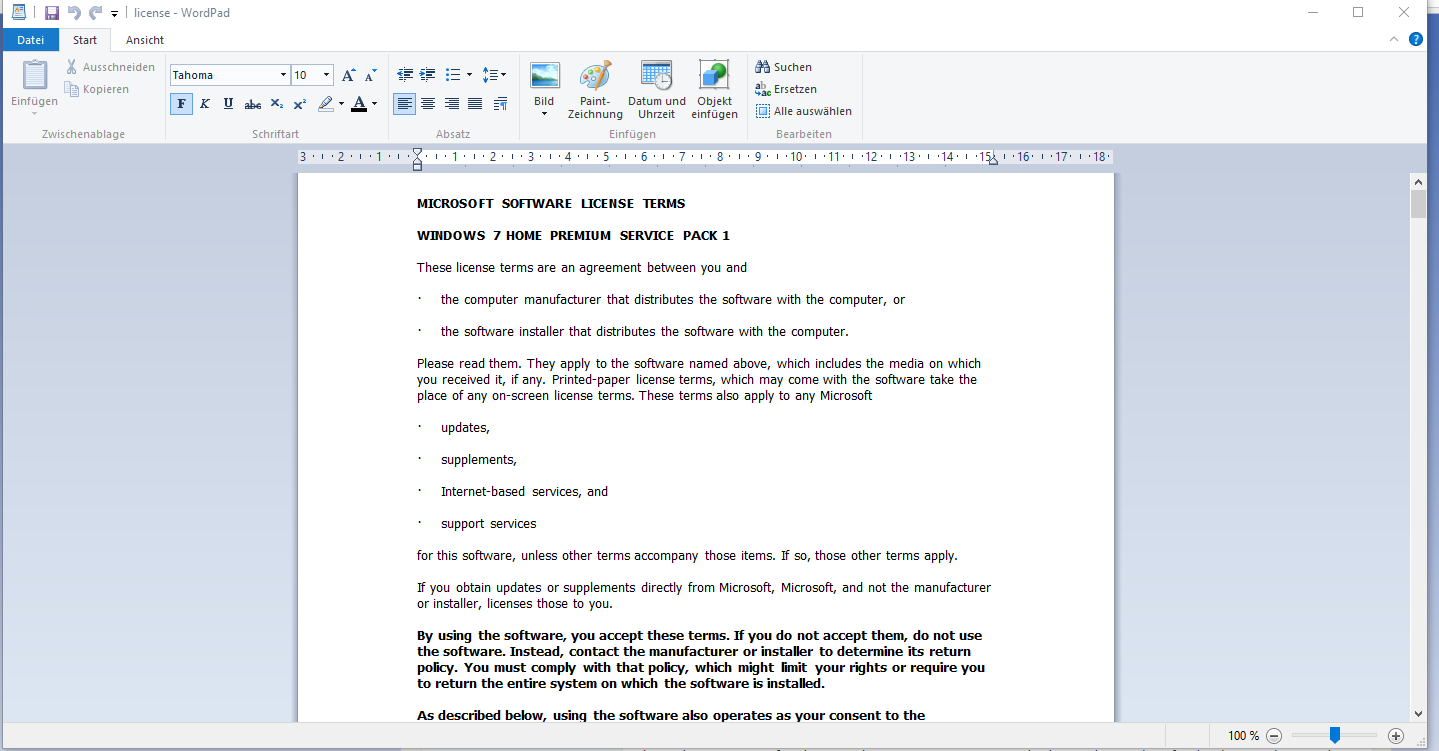1439x751 pixels.
Task: Click Kopieren to copy selection
Action: click(x=97, y=89)
